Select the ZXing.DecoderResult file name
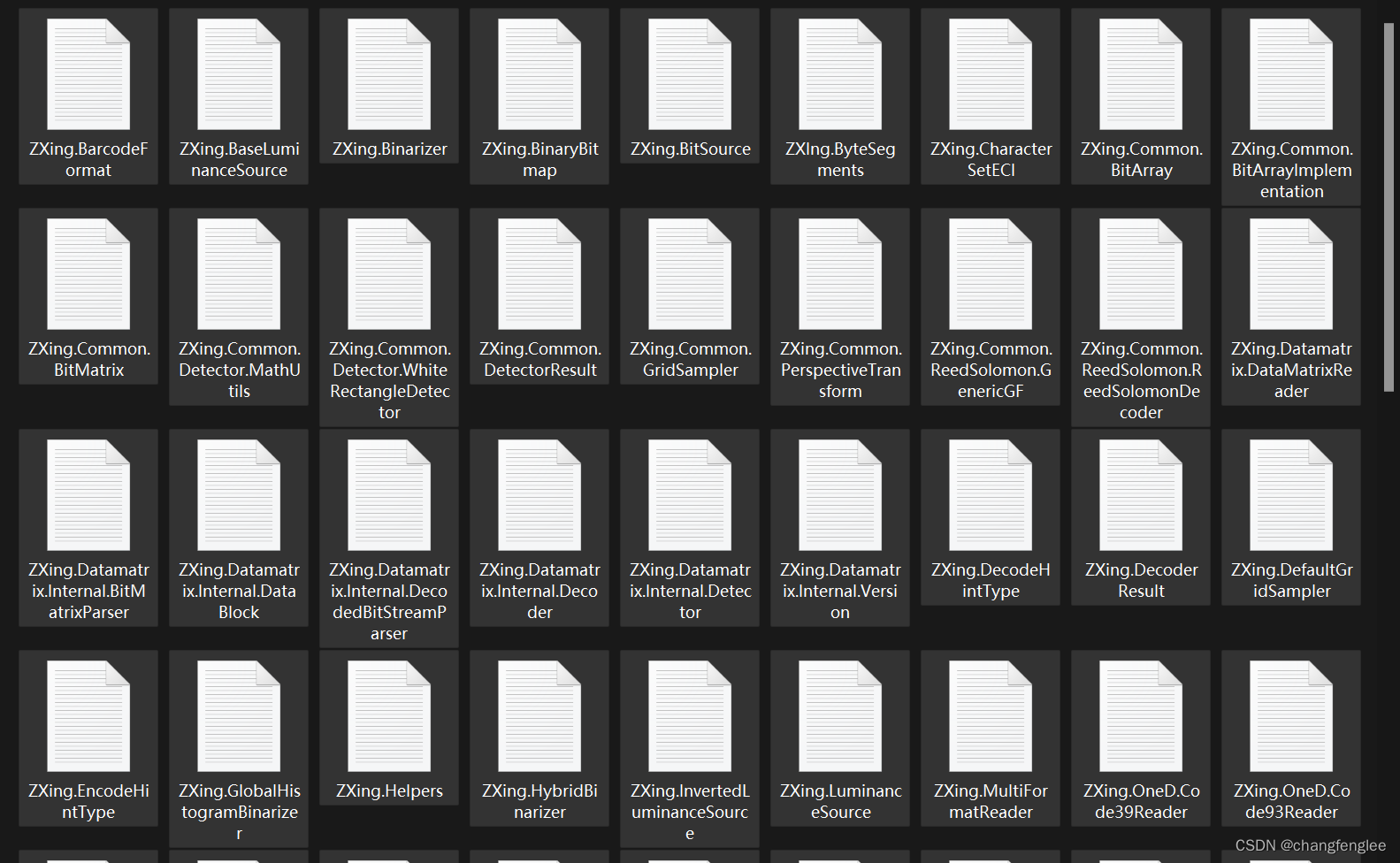The image size is (1400, 863). click(1141, 580)
